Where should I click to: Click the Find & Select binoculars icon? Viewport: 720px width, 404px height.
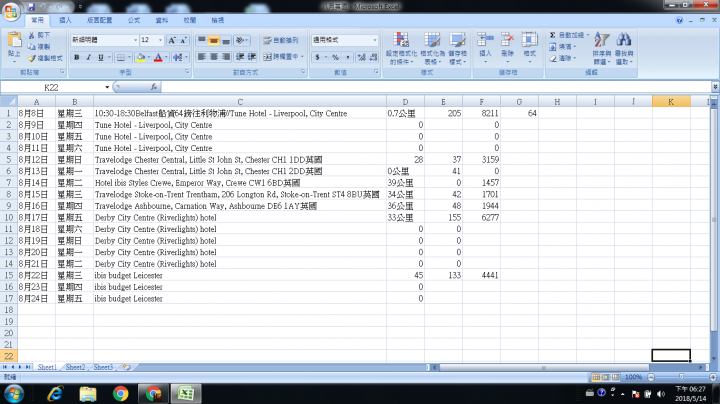[x=624, y=40]
